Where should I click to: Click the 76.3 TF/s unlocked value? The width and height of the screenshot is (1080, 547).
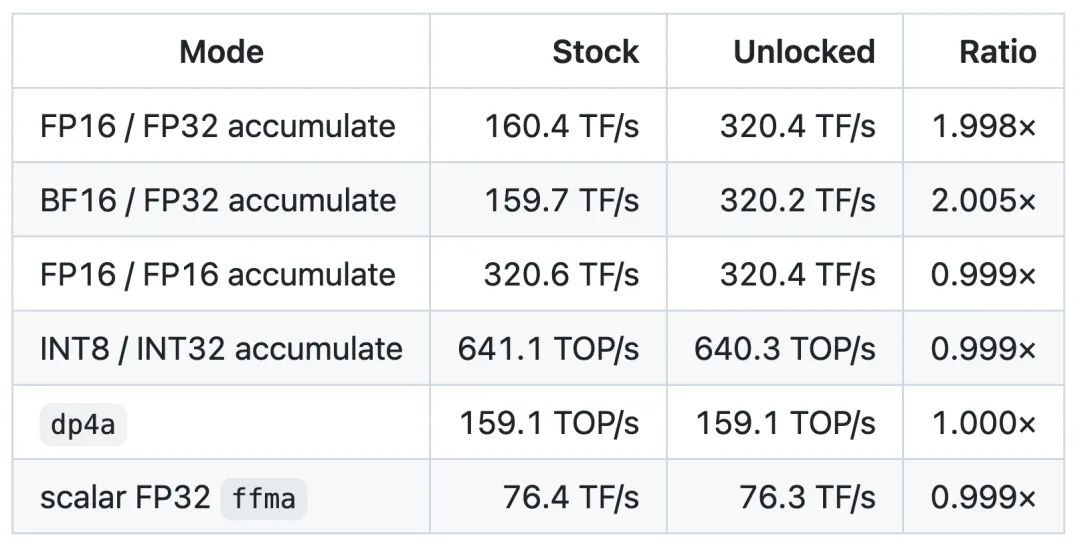pyautogui.click(x=808, y=497)
